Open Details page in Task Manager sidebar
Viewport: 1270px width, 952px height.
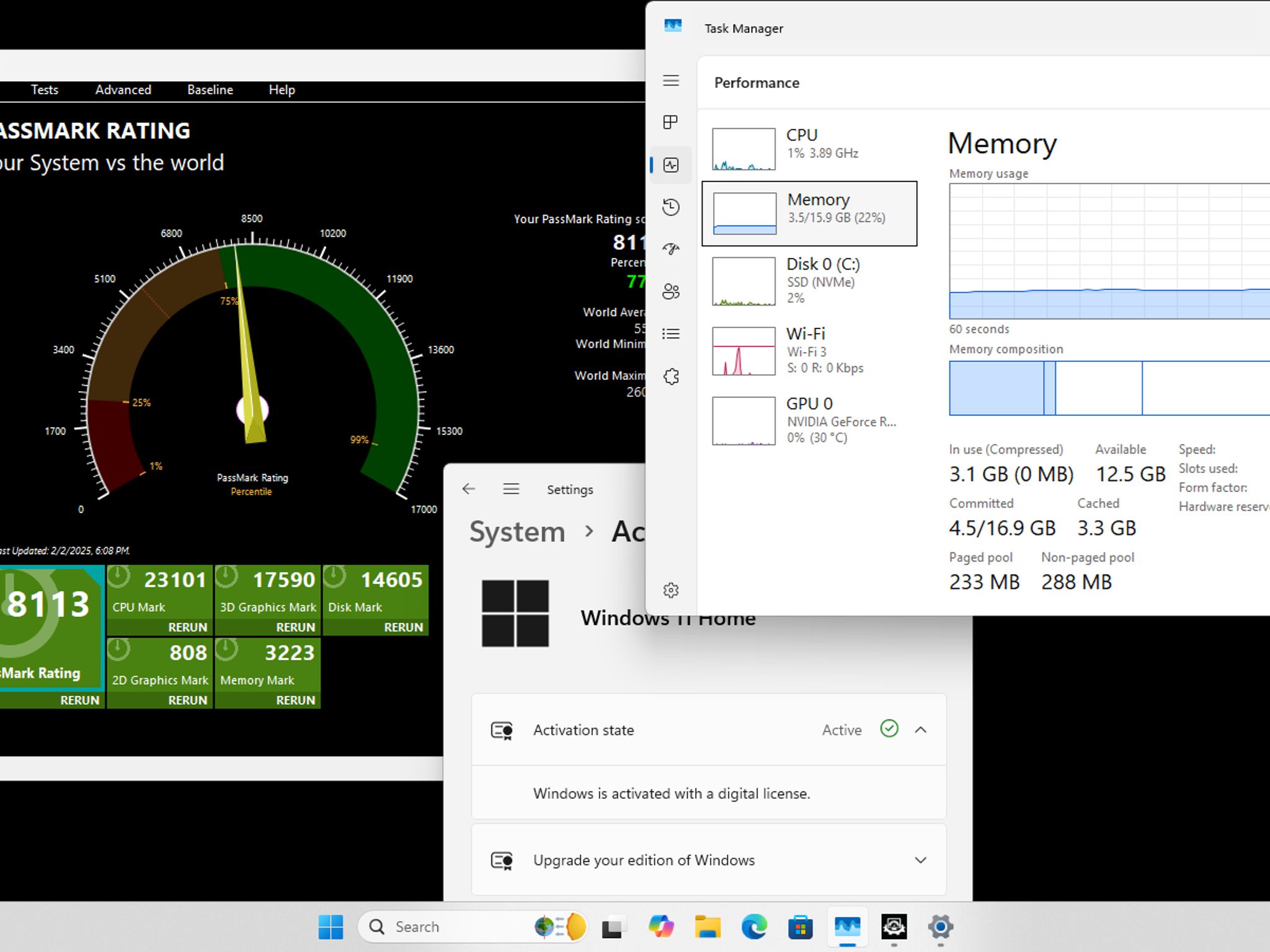671,334
